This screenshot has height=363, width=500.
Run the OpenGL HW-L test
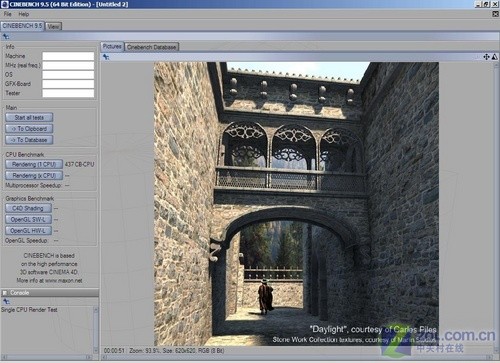[x=28, y=231]
